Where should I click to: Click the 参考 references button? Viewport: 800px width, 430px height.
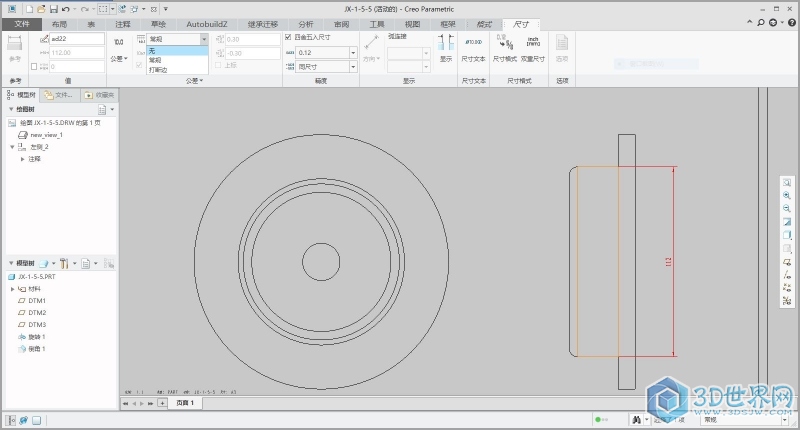coord(15,49)
